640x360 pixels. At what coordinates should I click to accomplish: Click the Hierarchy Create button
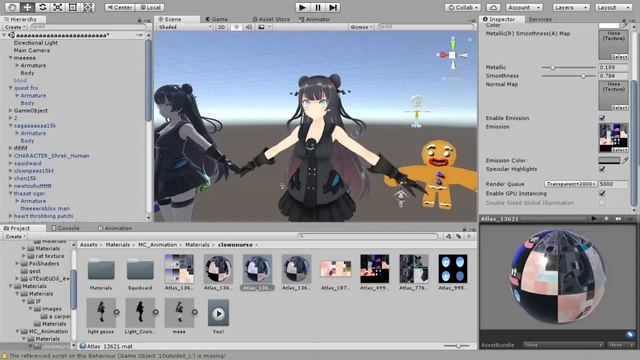click(15, 27)
